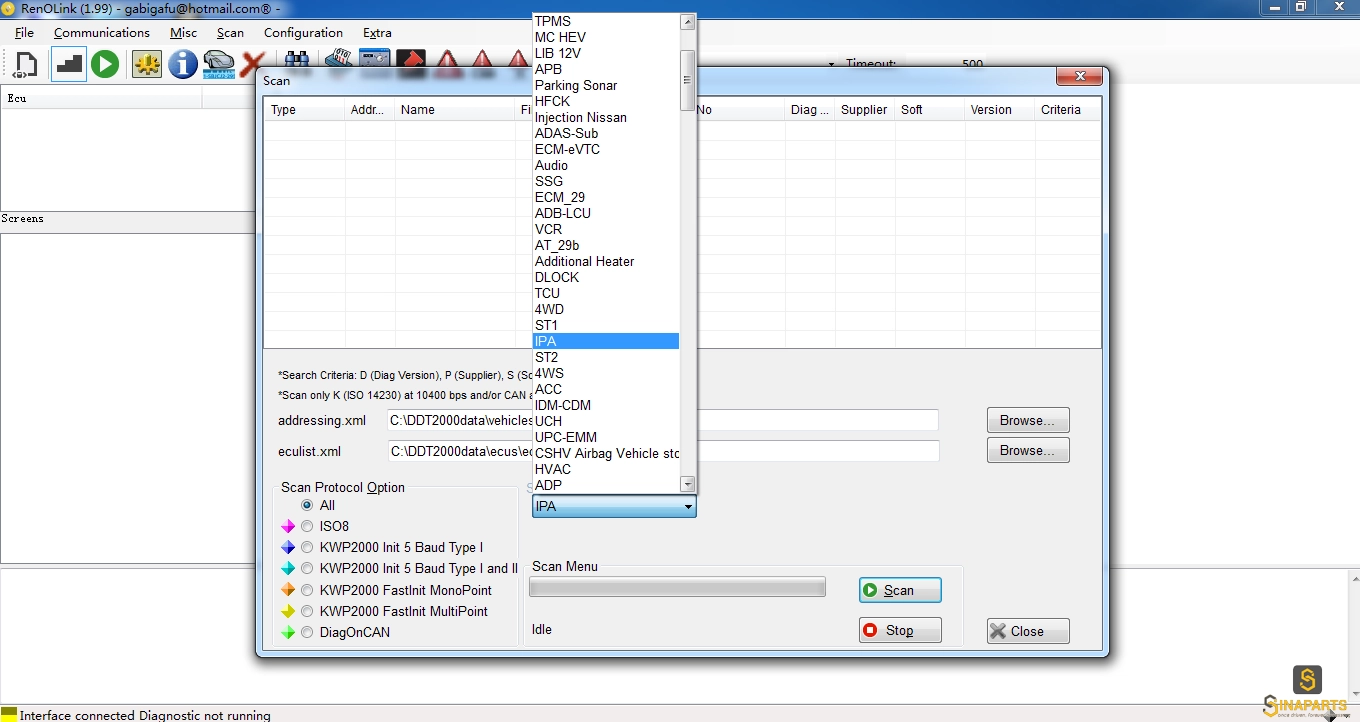Click the Scan button

click(x=900, y=590)
